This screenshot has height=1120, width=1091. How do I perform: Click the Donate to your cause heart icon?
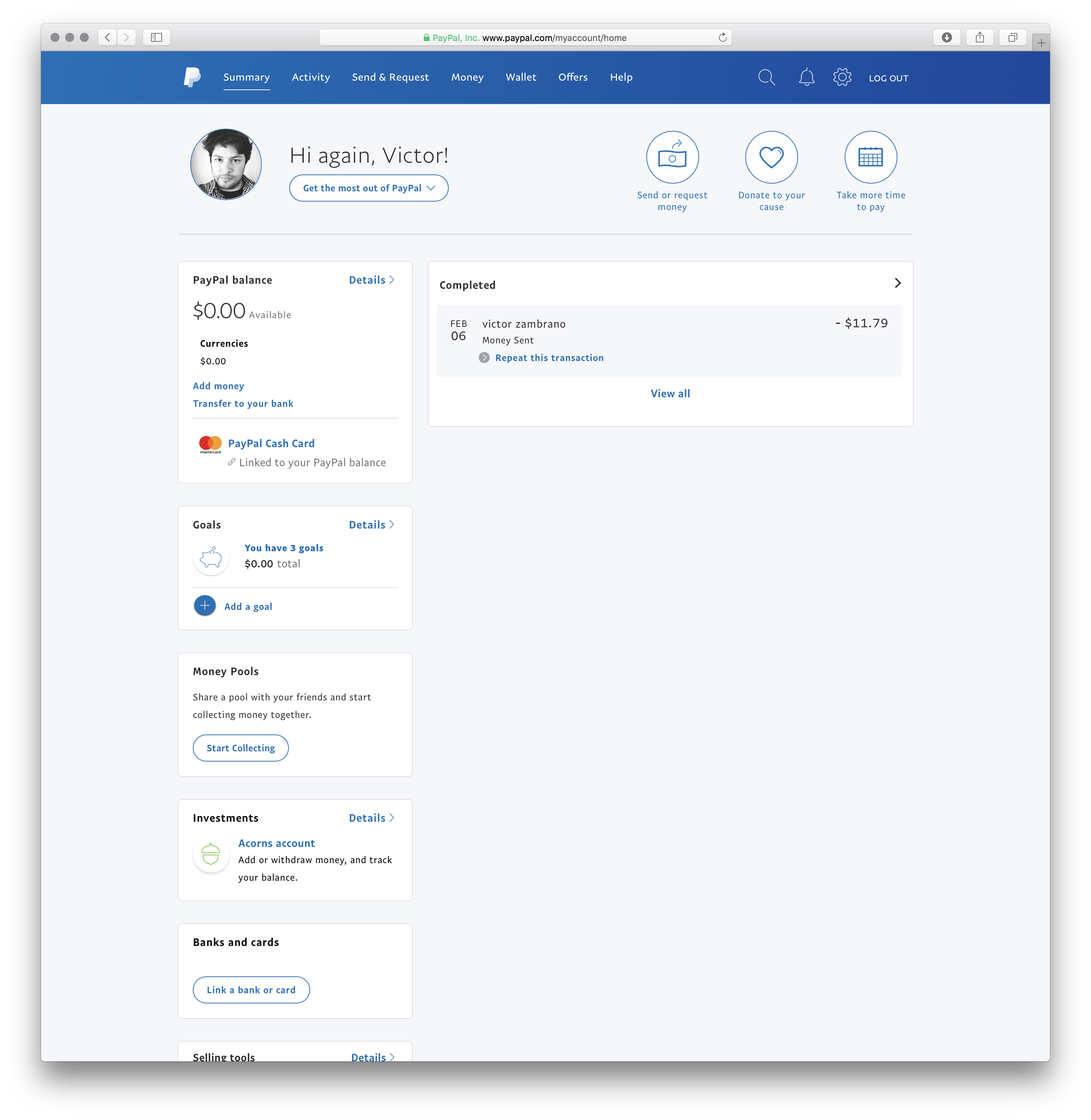click(x=771, y=157)
